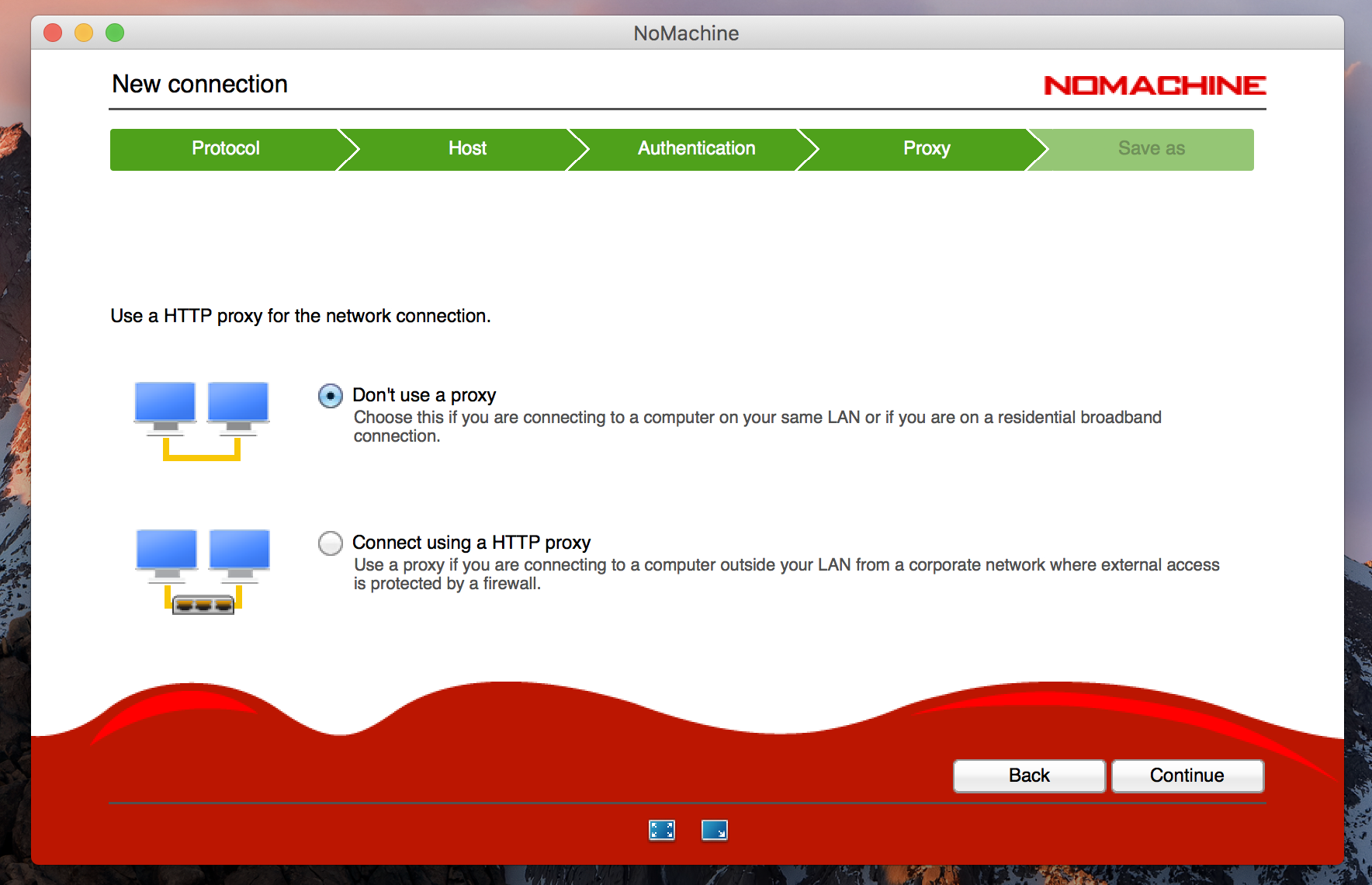The image size is (1372, 885).
Task: Click the fullscreen icon at bottom
Action: click(x=661, y=830)
